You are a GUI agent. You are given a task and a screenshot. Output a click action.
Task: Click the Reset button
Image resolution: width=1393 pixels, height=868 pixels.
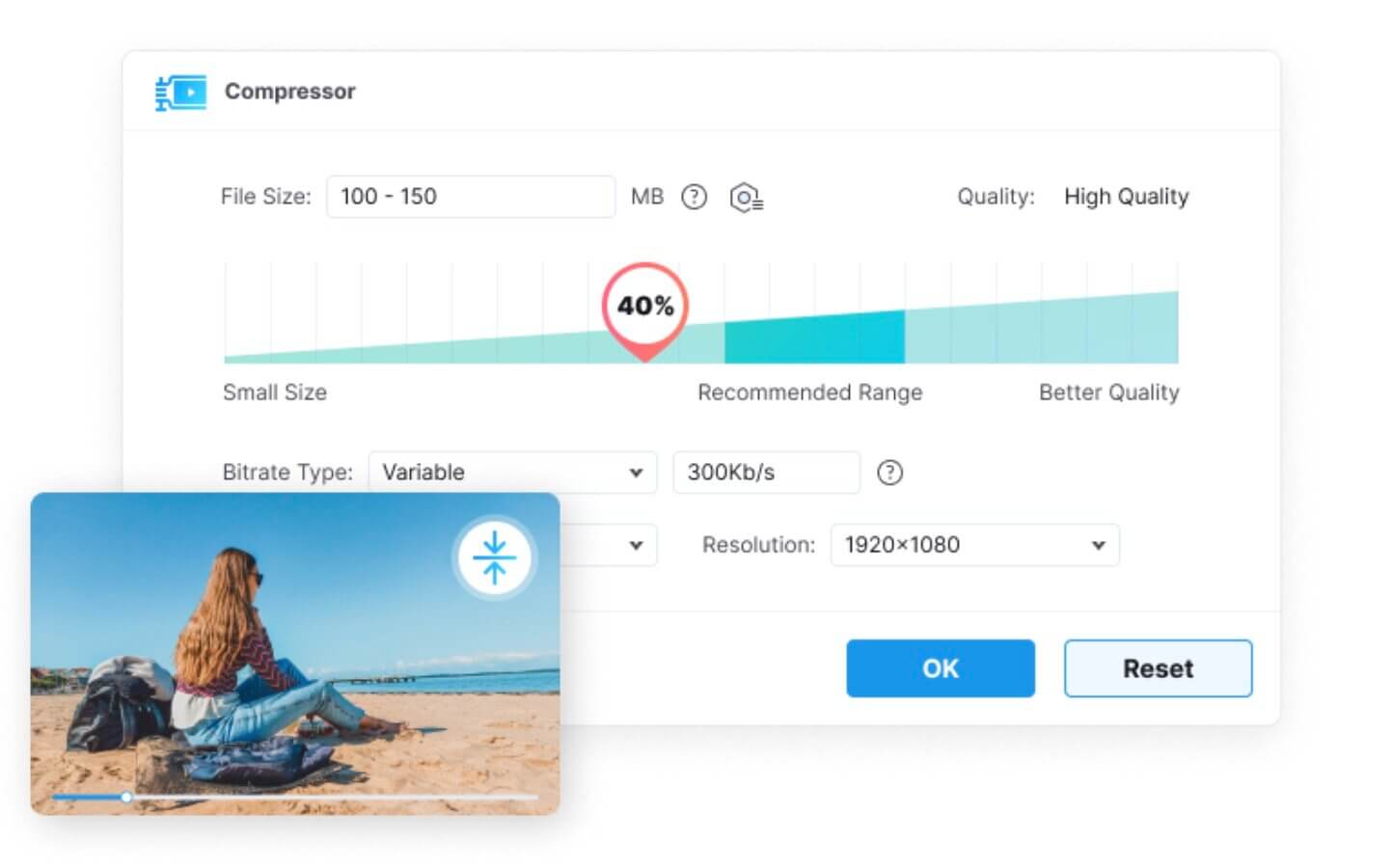(x=1158, y=668)
